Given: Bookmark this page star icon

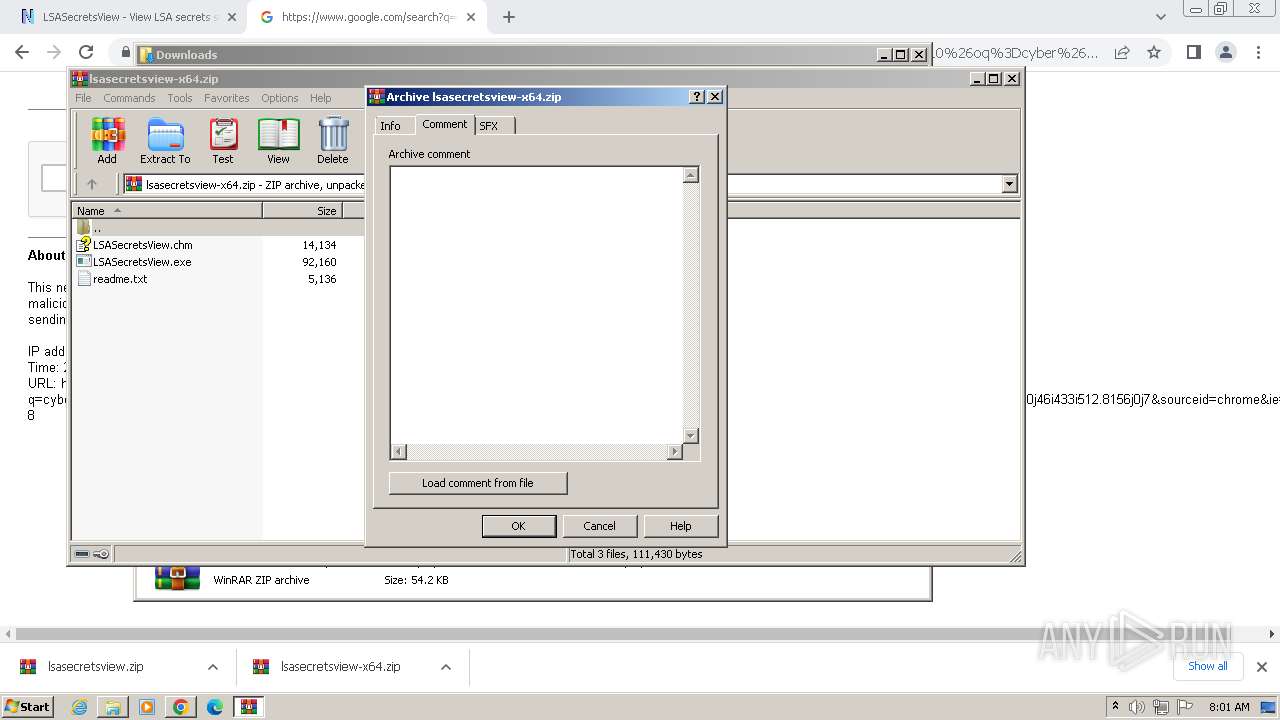Looking at the screenshot, I should click(x=1154, y=53).
